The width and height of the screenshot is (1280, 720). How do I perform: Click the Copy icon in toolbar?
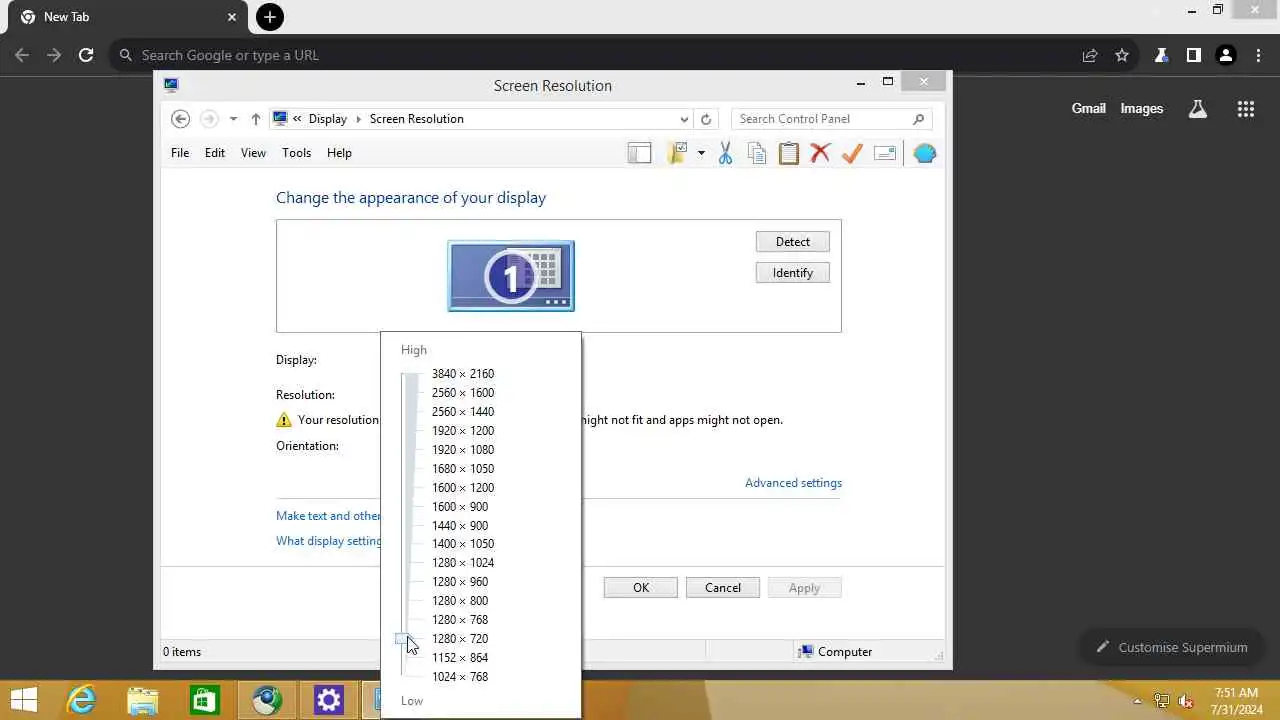(x=757, y=153)
